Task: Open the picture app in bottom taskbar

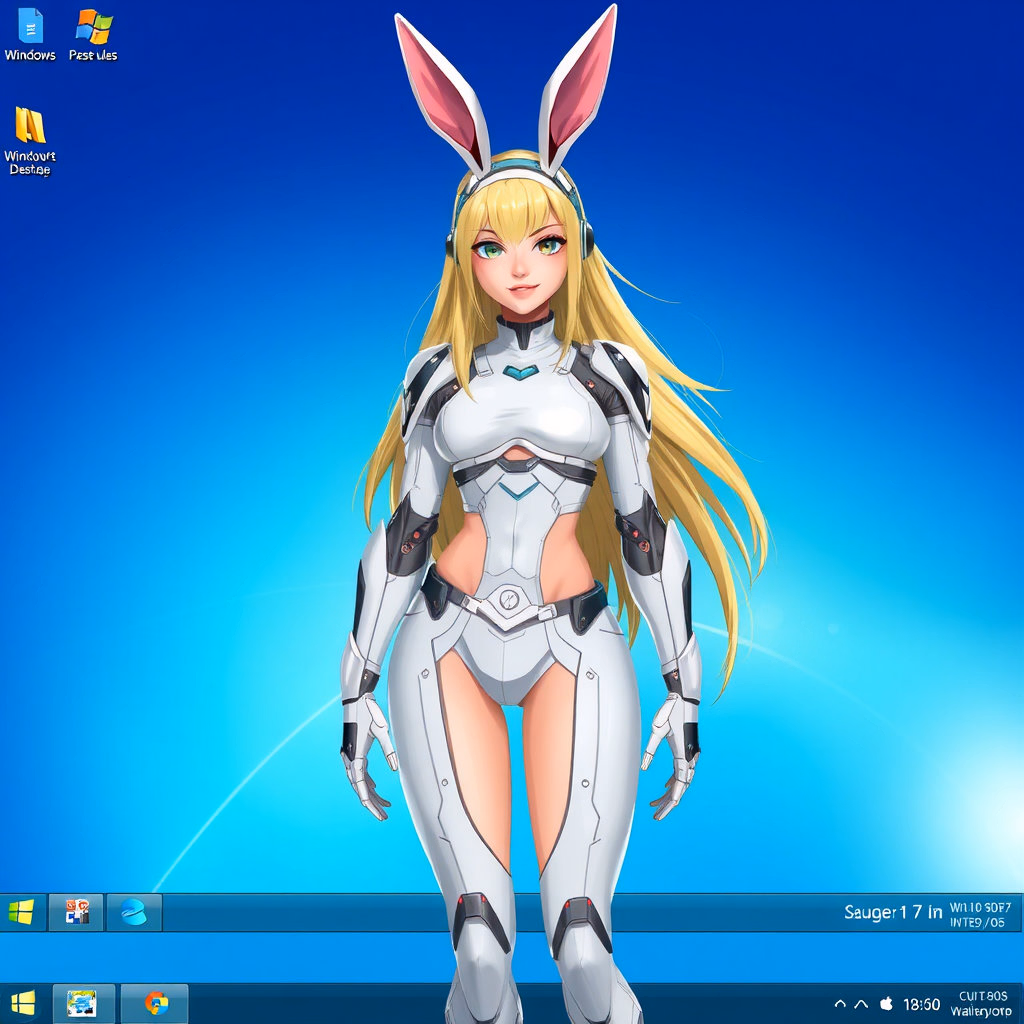Action: tap(80, 1002)
